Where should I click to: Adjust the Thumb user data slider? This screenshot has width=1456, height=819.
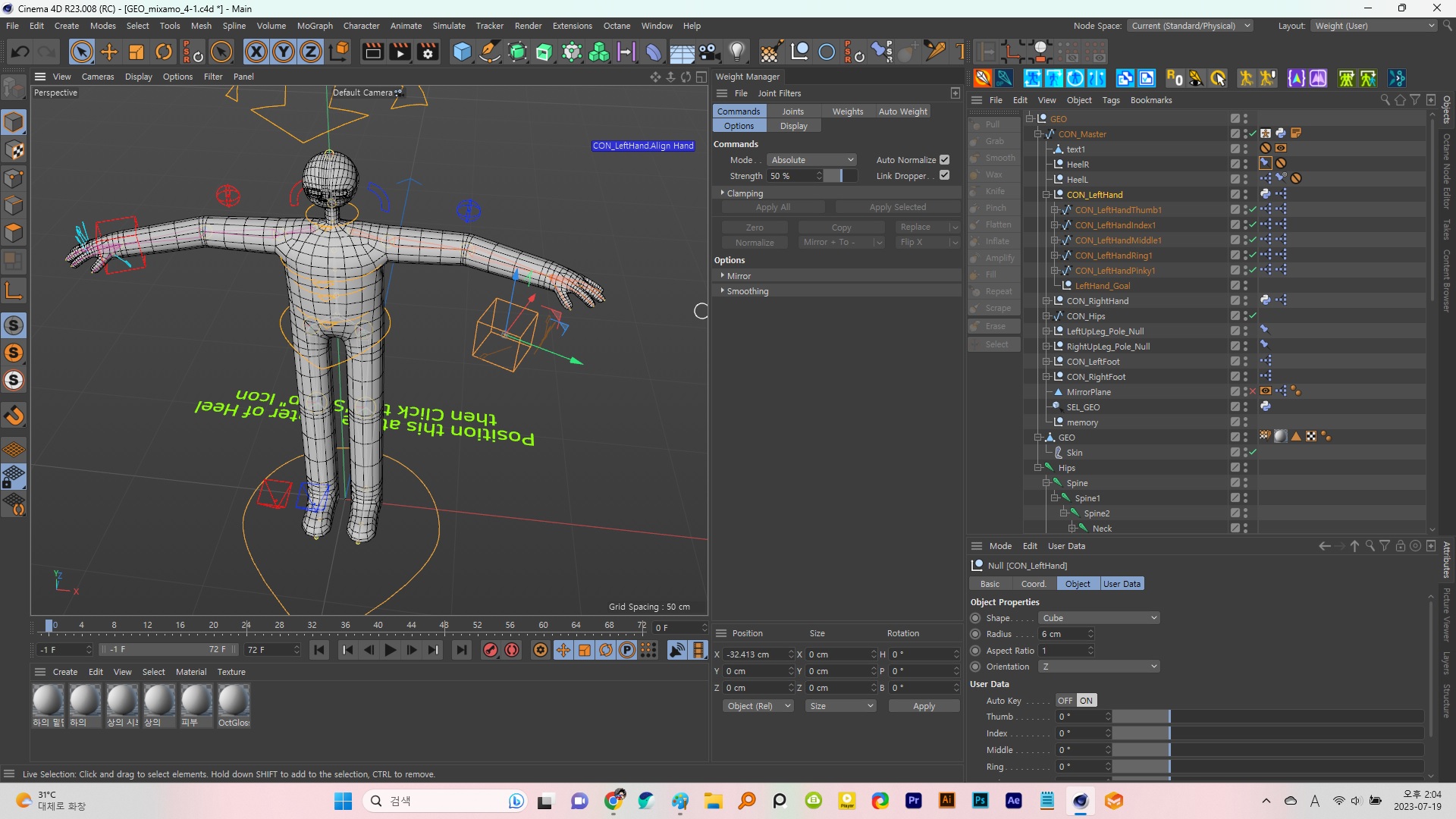click(1268, 717)
